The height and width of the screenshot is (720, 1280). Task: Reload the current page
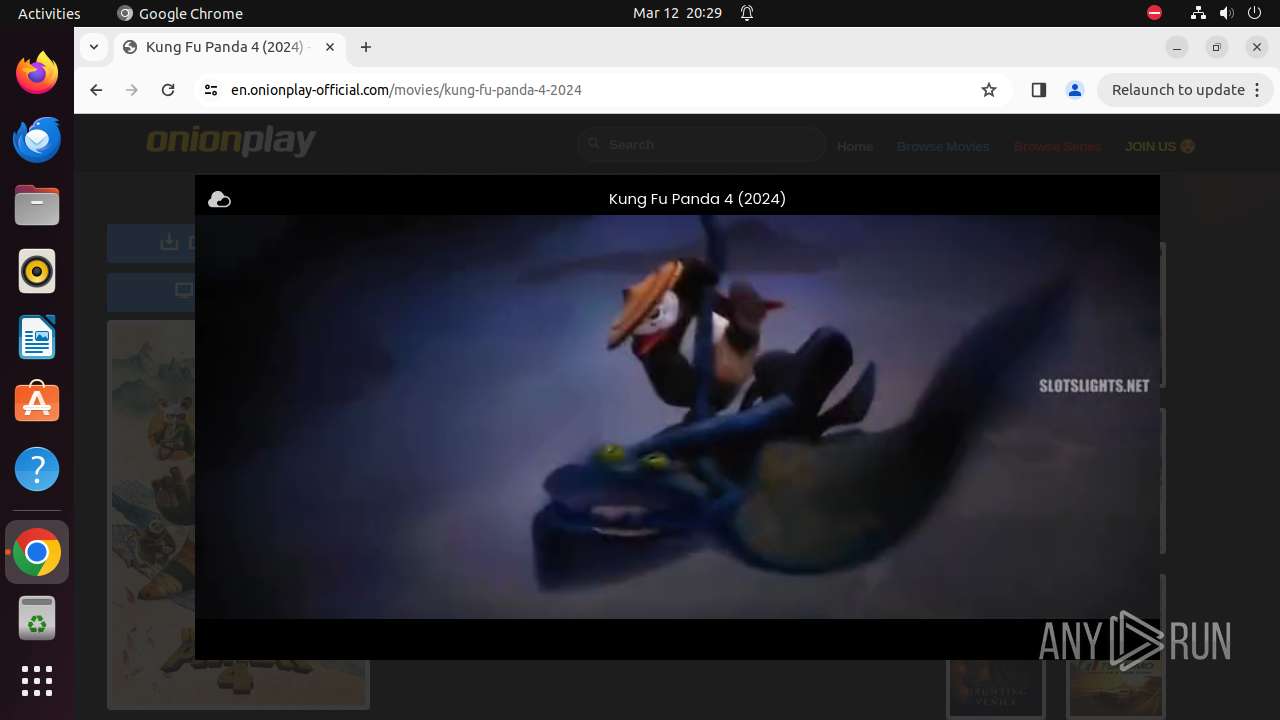point(168,90)
